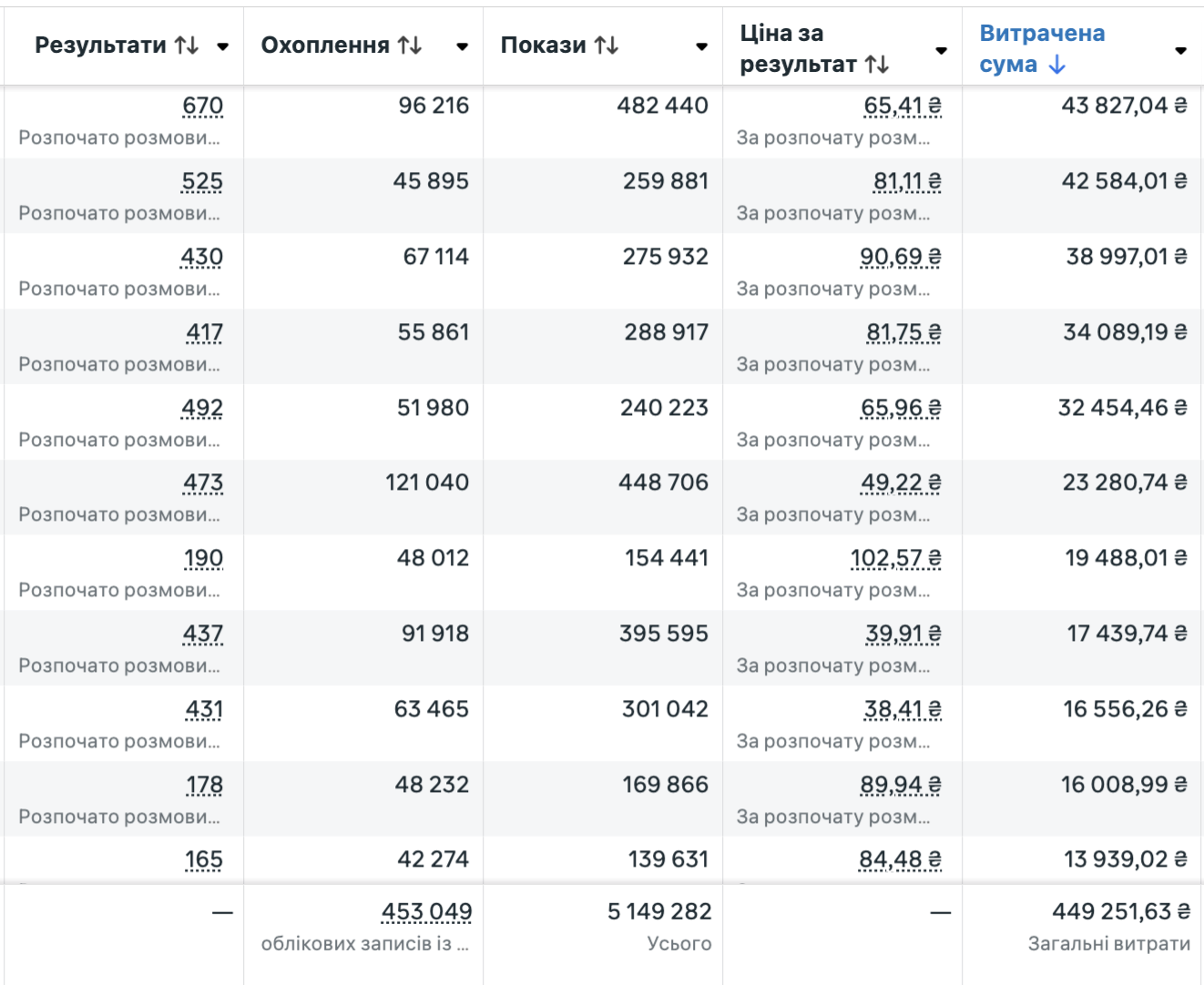Select the cost per result 89,94 ₴
1204x985 pixels.
click(902, 786)
